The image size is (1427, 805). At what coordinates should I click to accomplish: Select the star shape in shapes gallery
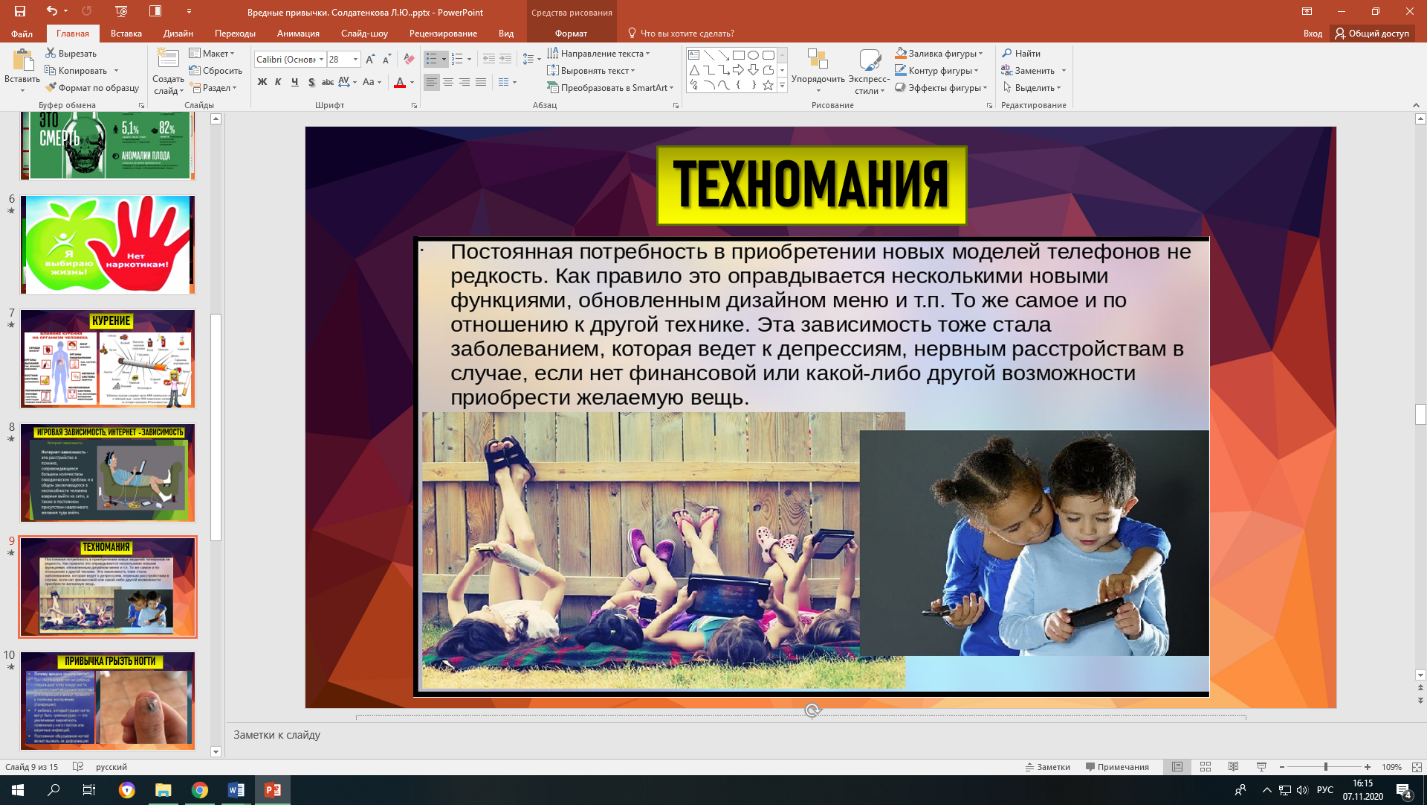click(x=768, y=85)
